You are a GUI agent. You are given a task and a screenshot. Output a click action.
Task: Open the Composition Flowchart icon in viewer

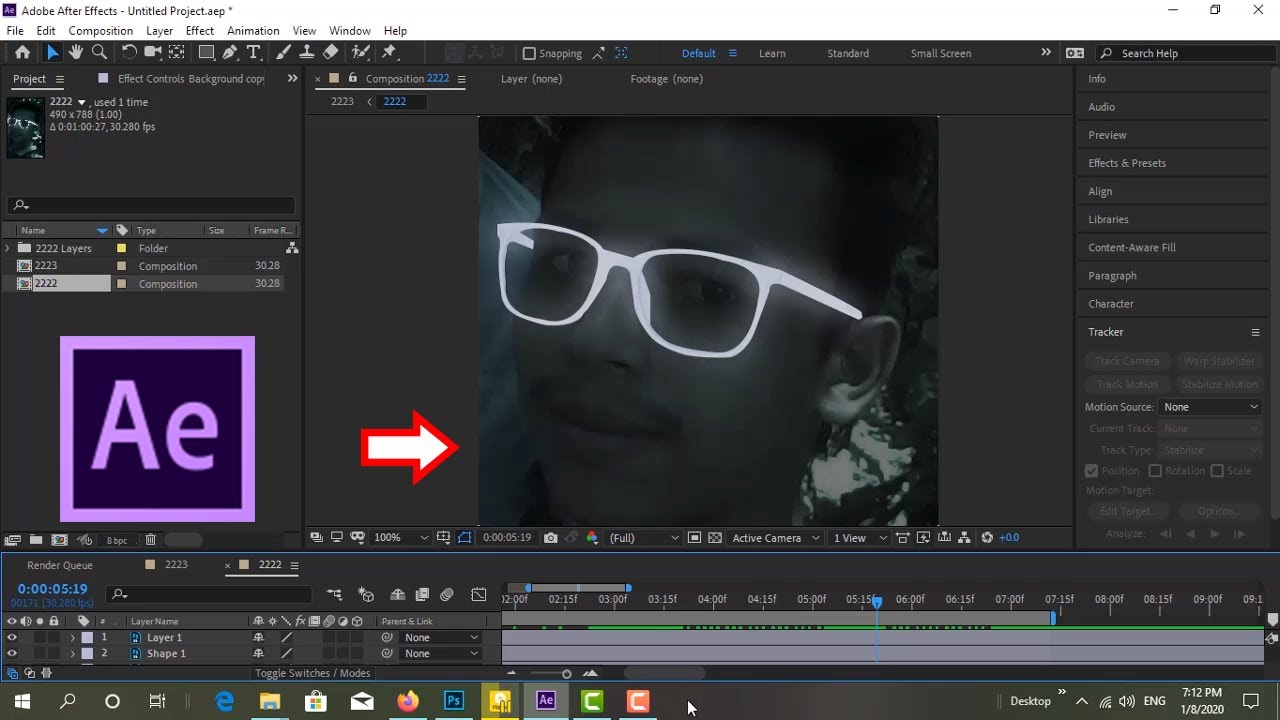[x=964, y=538]
